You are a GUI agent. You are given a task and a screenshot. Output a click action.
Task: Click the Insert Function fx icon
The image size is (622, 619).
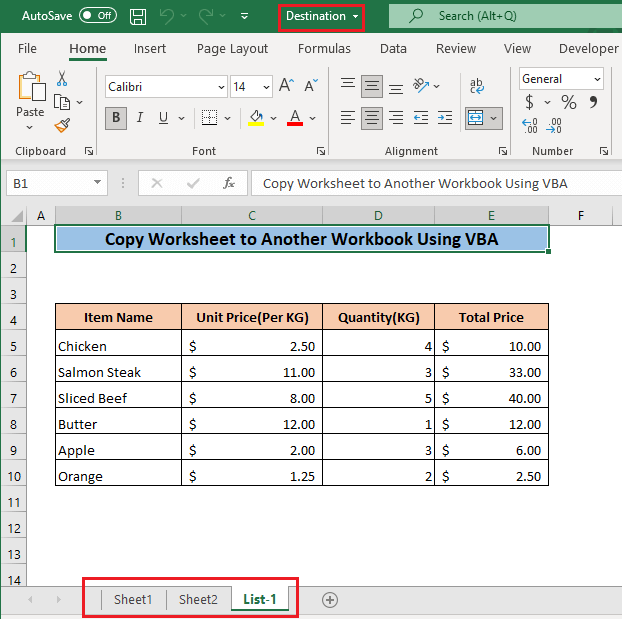(229, 183)
